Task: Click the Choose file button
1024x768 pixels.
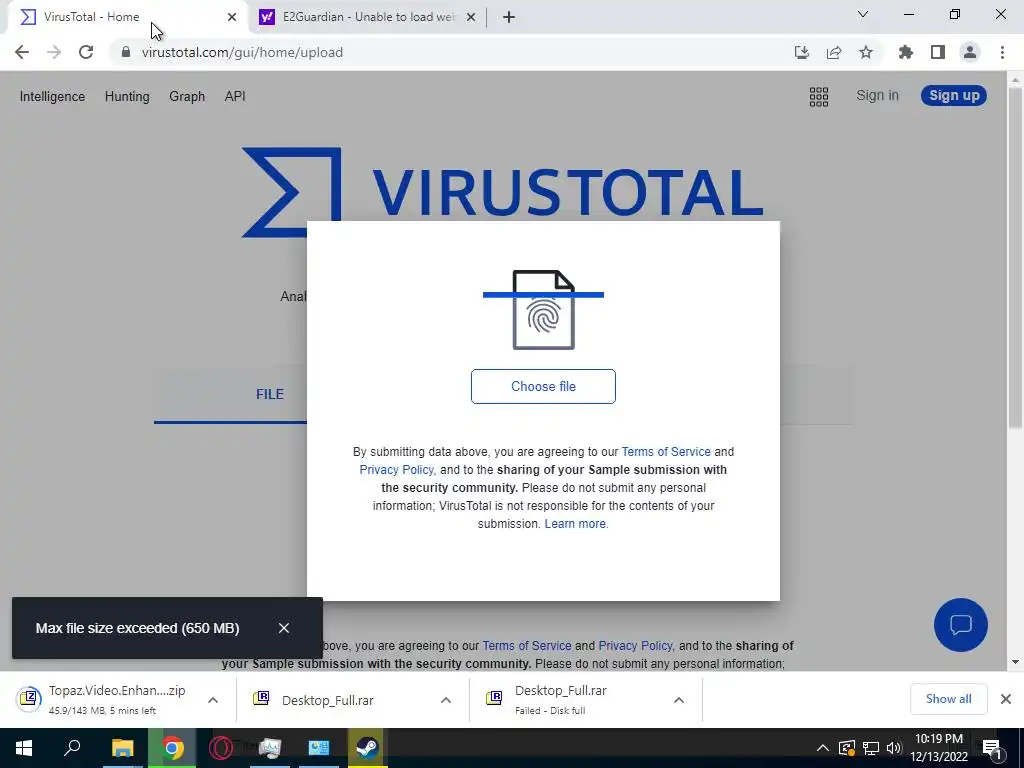Action: (543, 386)
